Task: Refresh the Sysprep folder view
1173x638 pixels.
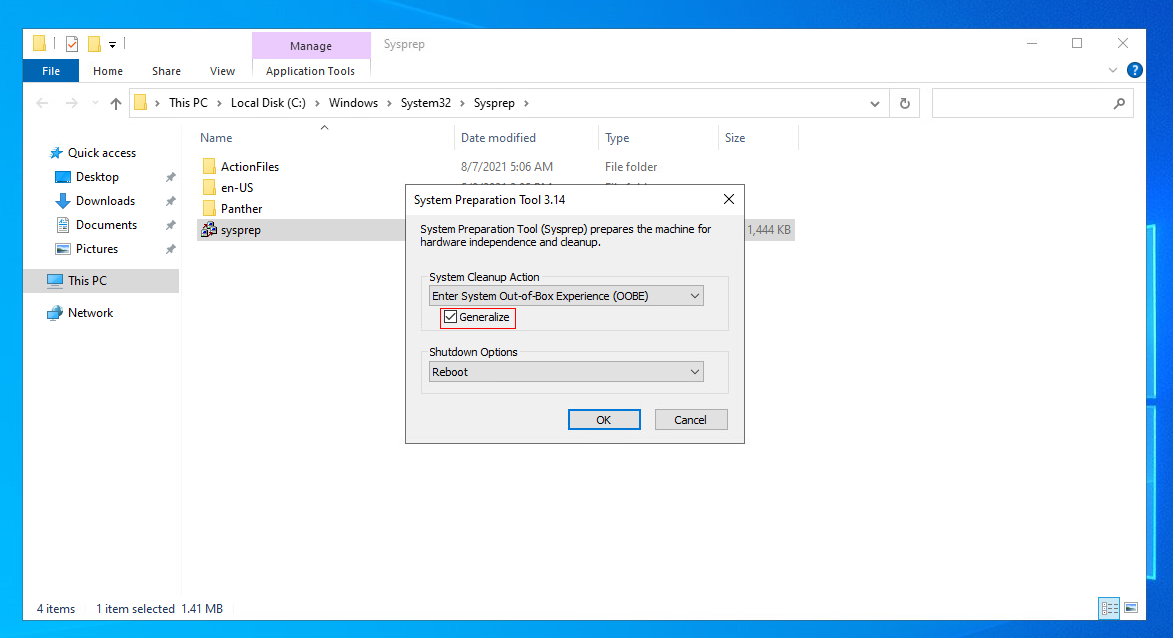Action: (904, 103)
